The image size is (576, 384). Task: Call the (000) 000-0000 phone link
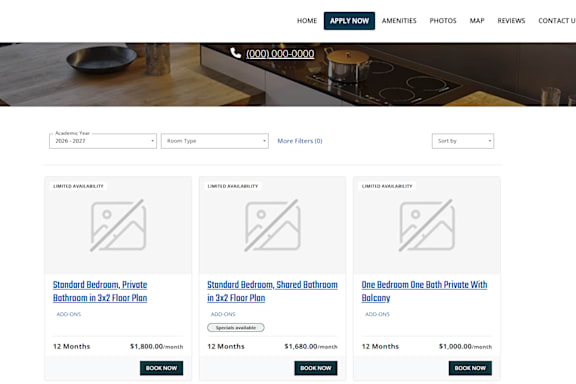point(280,54)
